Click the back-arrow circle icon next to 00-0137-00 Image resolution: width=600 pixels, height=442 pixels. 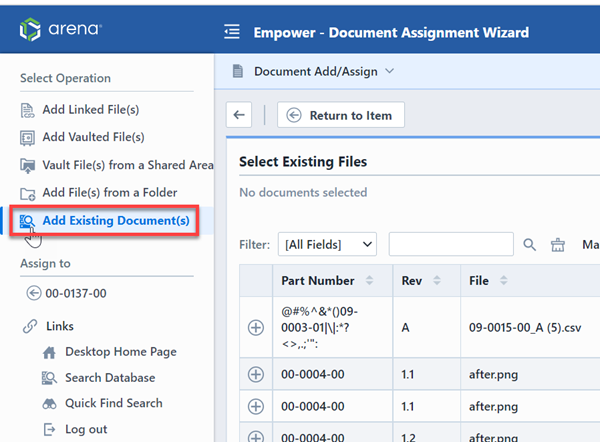coord(34,293)
